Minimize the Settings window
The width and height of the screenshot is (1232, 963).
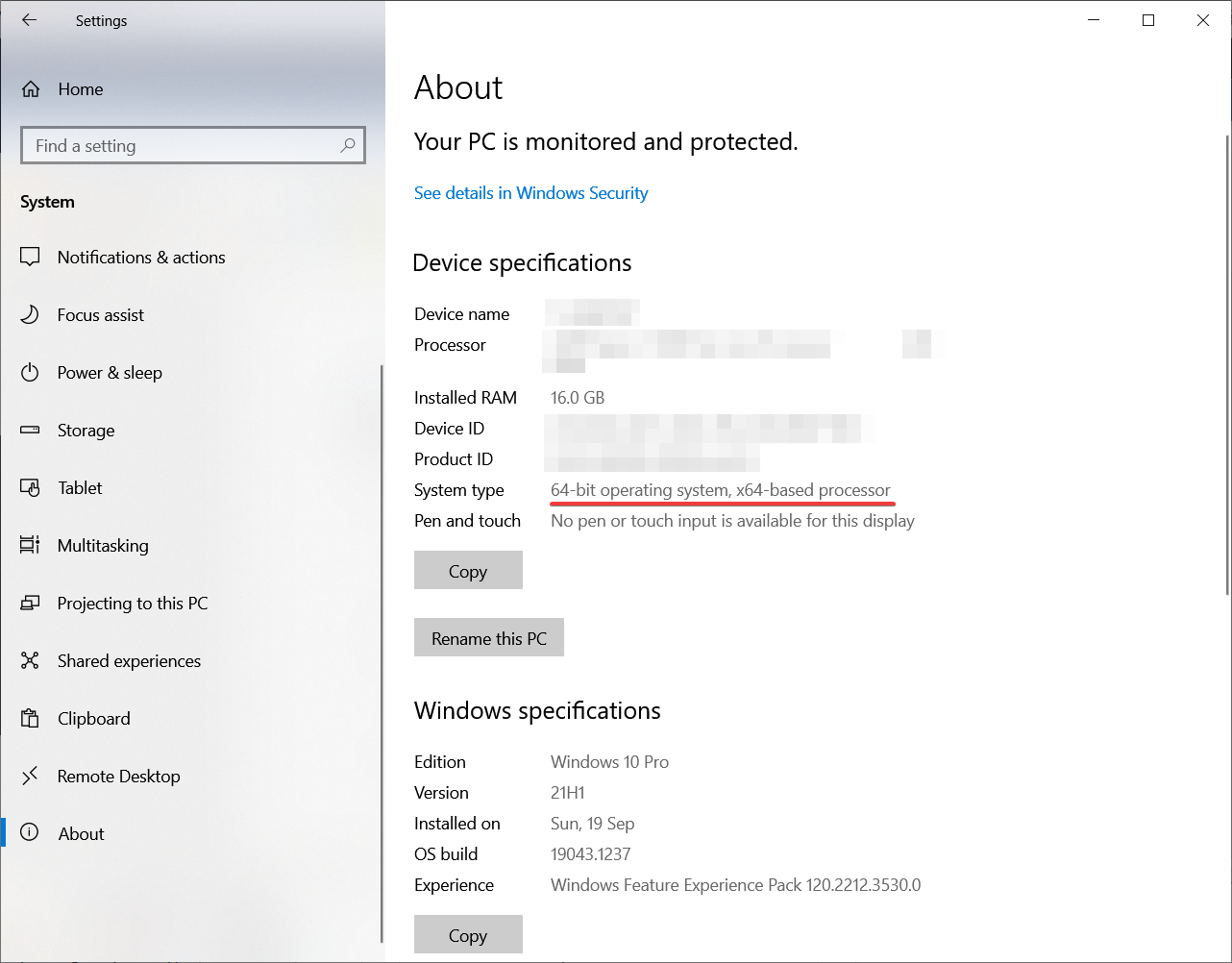(1094, 20)
